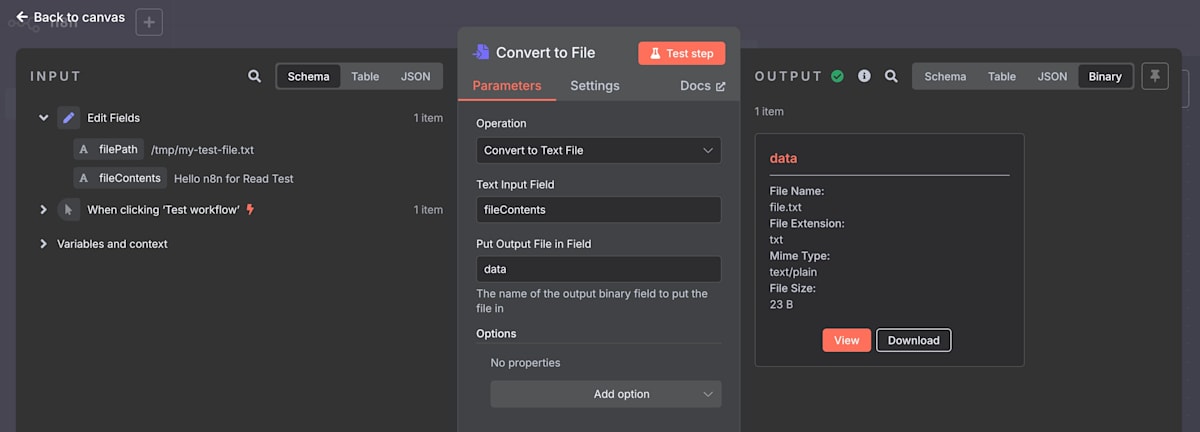The height and width of the screenshot is (432, 1200).
Task: Select Binary view in OUTPUT panel
Action: click(1105, 76)
